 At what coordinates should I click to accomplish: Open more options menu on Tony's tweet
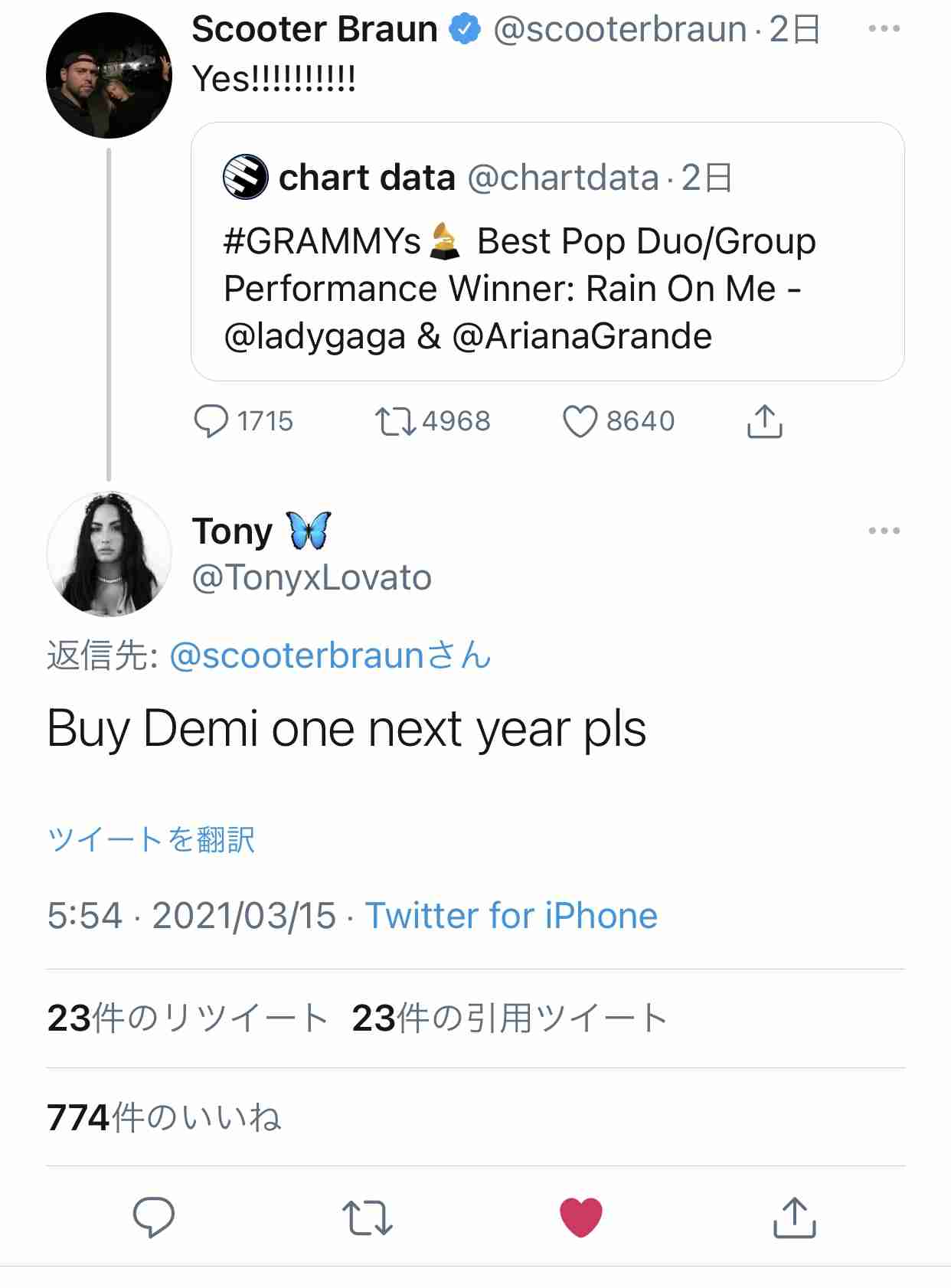point(884,531)
